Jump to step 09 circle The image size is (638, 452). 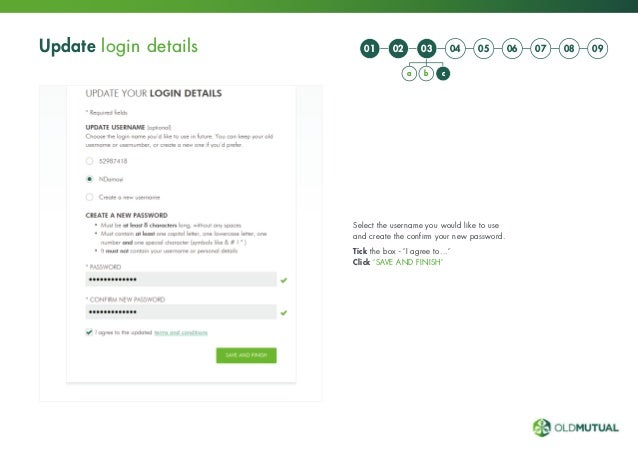tap(597, 48)
